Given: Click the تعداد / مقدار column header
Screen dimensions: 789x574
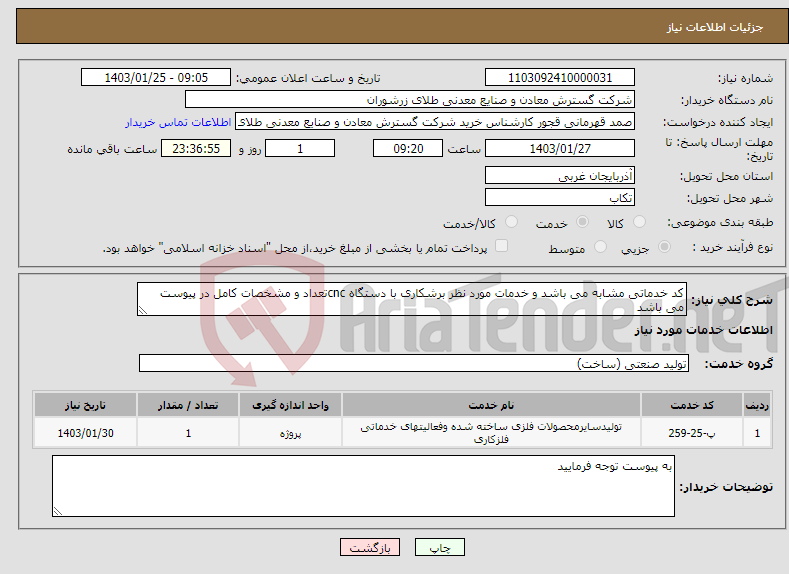Looking at the screenshot, I should 188,405.
